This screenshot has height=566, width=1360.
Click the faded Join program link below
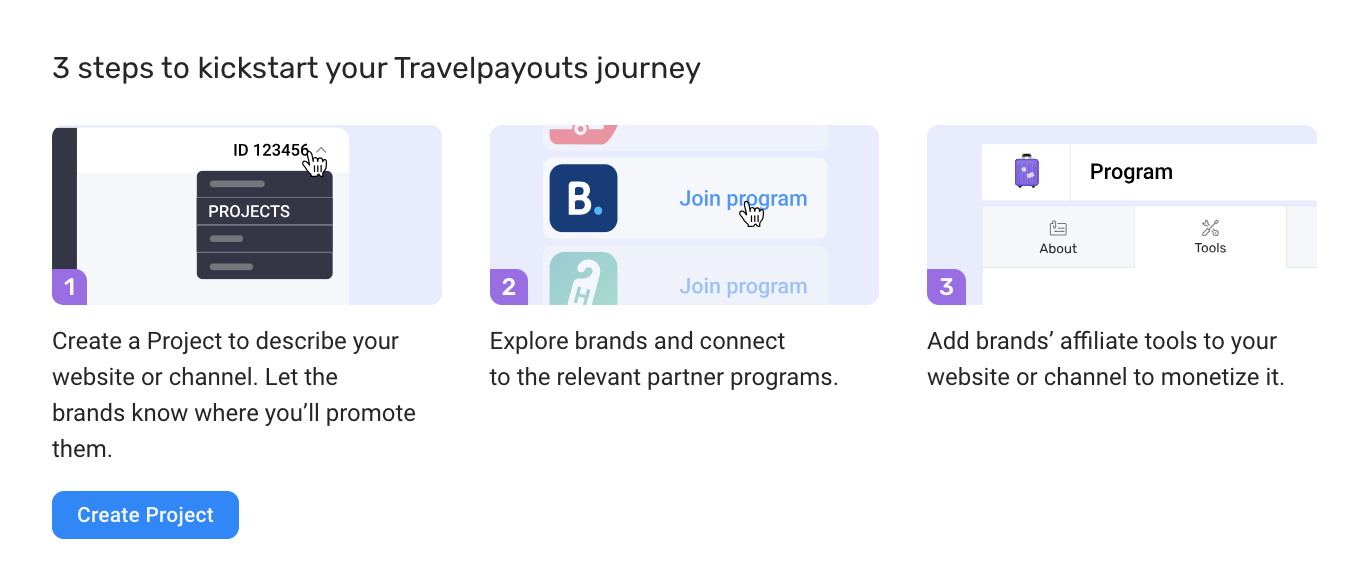point(743,286)
